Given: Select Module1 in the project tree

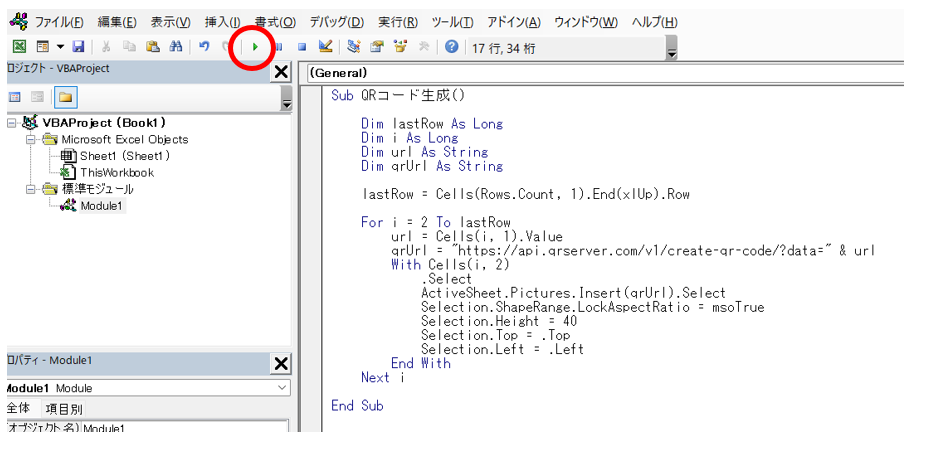Looking at the screenshot, I should tap(103, 206).
